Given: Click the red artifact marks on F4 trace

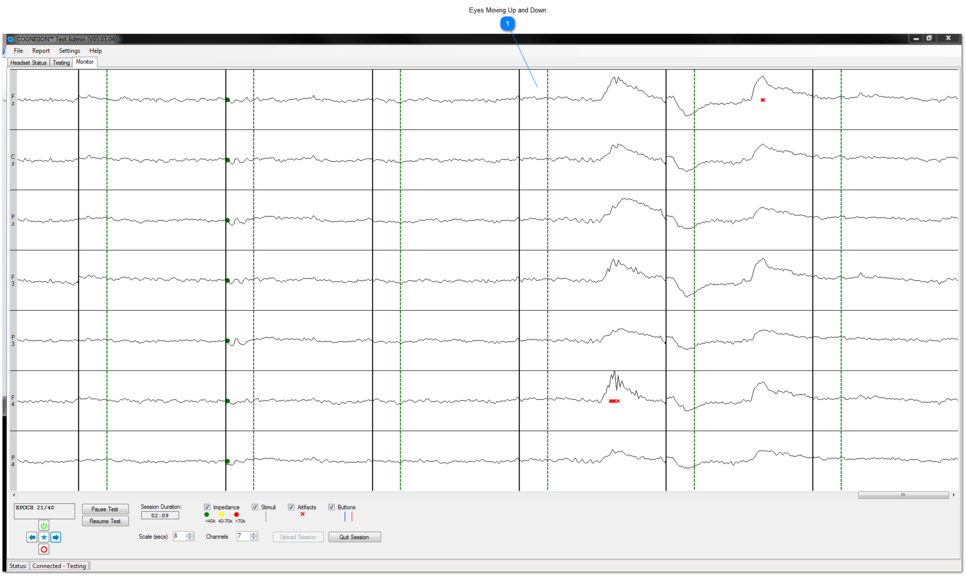Looking at the screenshot, I should (614, 401).
